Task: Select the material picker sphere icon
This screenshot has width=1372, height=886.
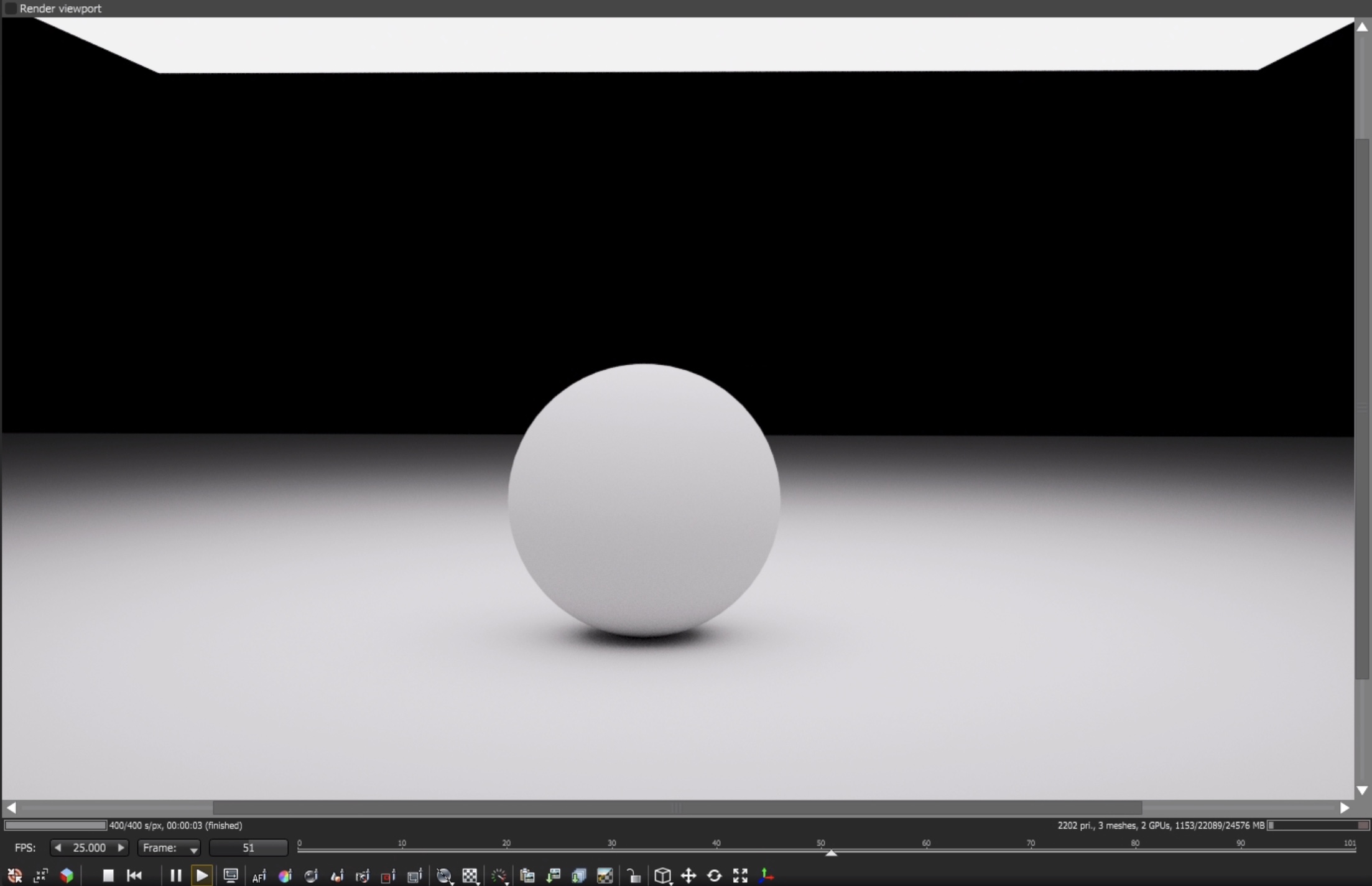Action: (311, 876)
